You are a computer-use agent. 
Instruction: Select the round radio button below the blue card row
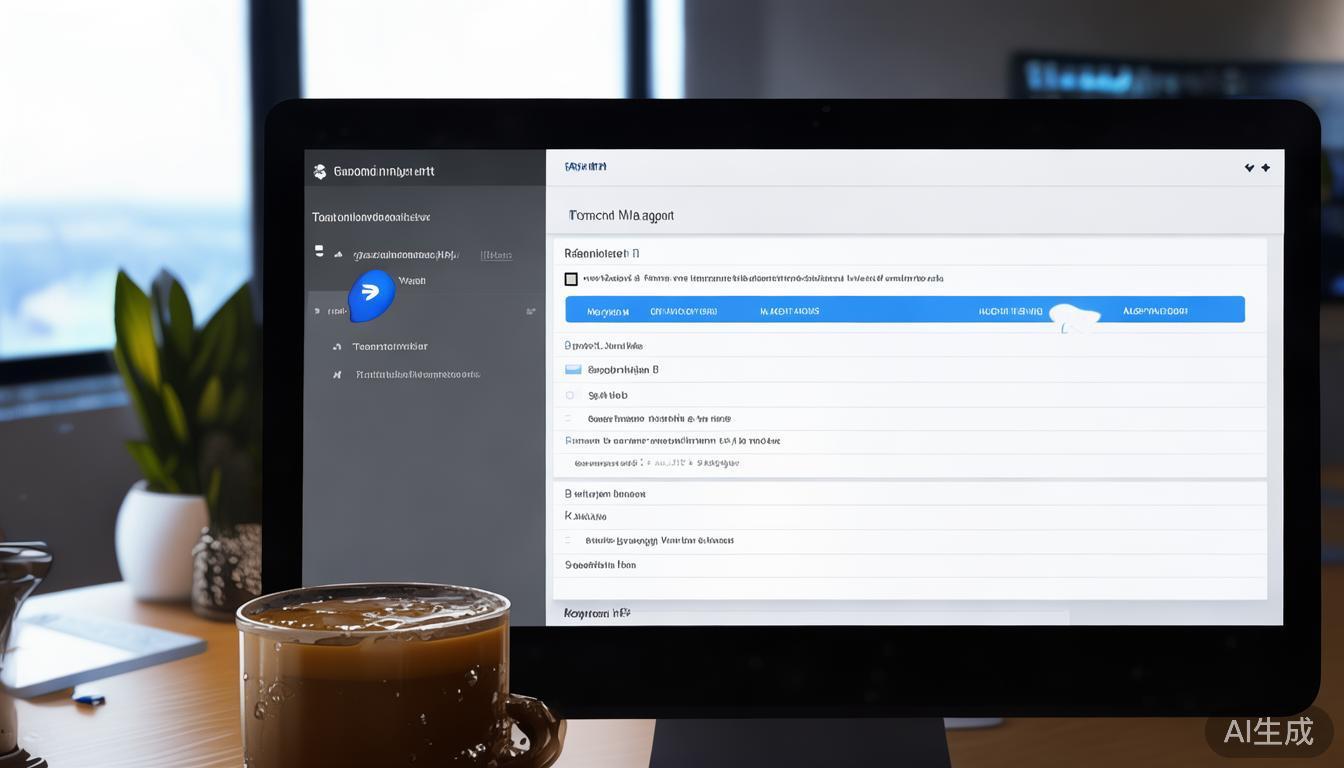571,395
